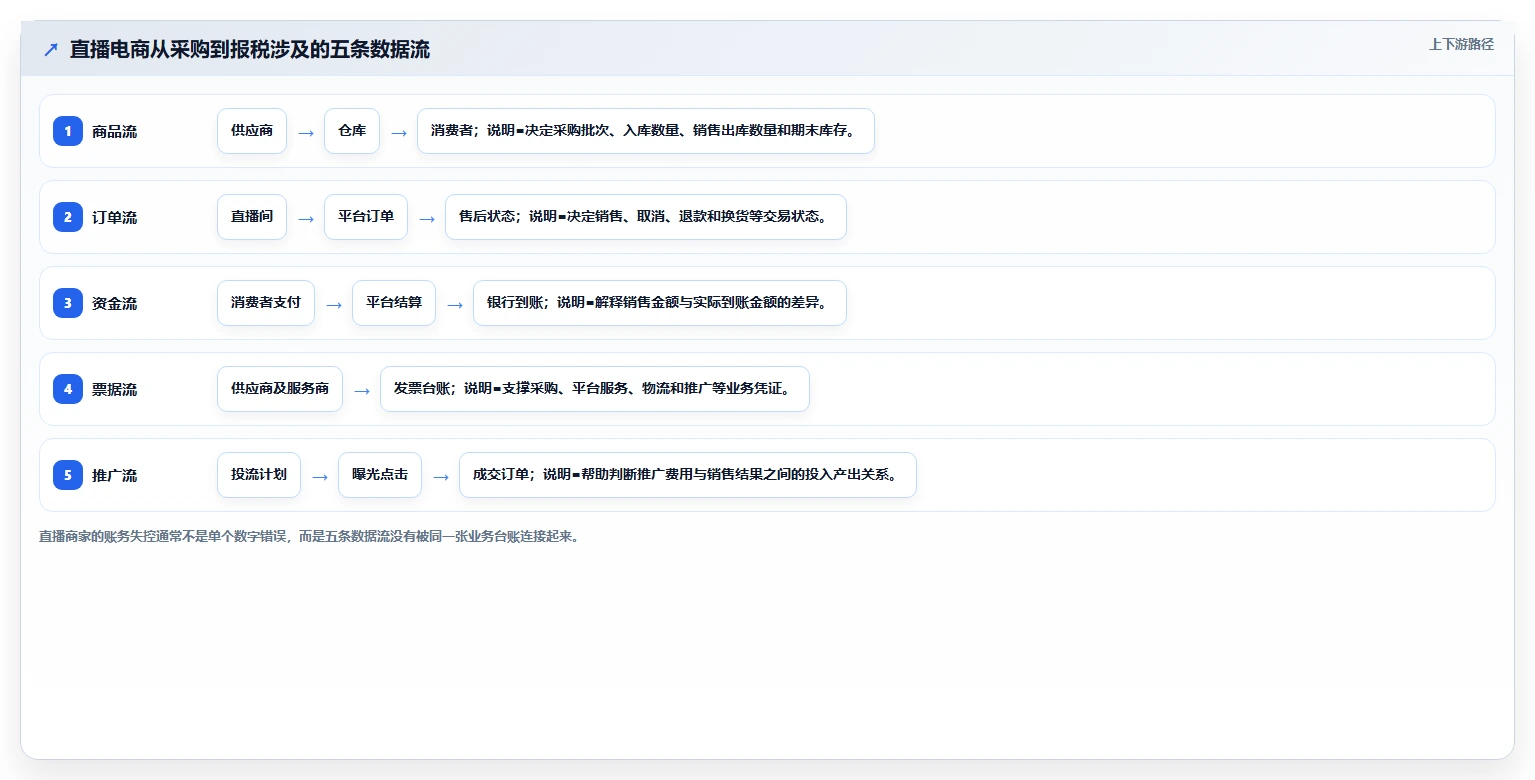
Task: Select the 曝光点击 node
Action: coord(380,475)
